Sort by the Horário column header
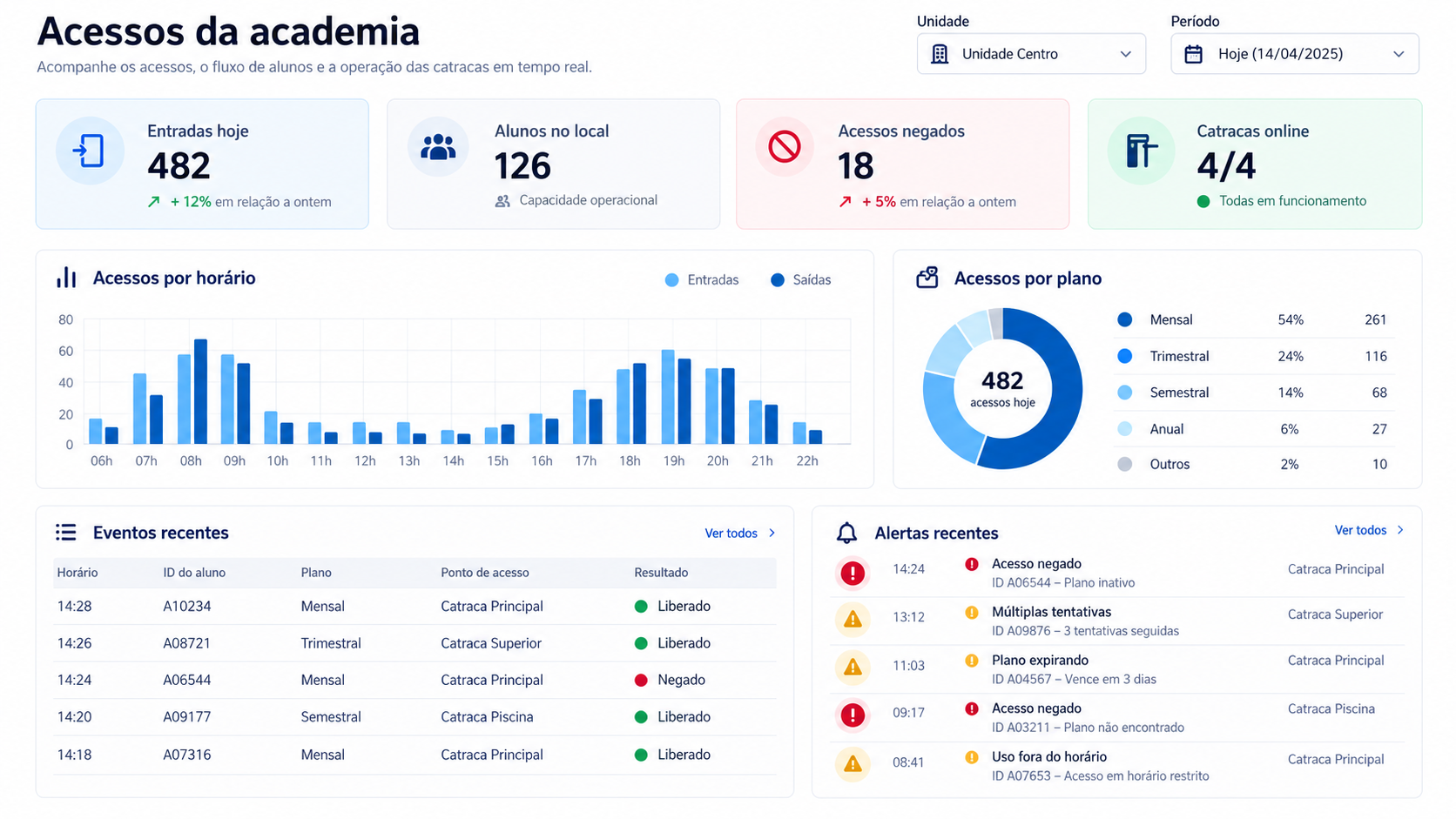This screenshot has width=1456, height=819. click(x=78, y=573)
